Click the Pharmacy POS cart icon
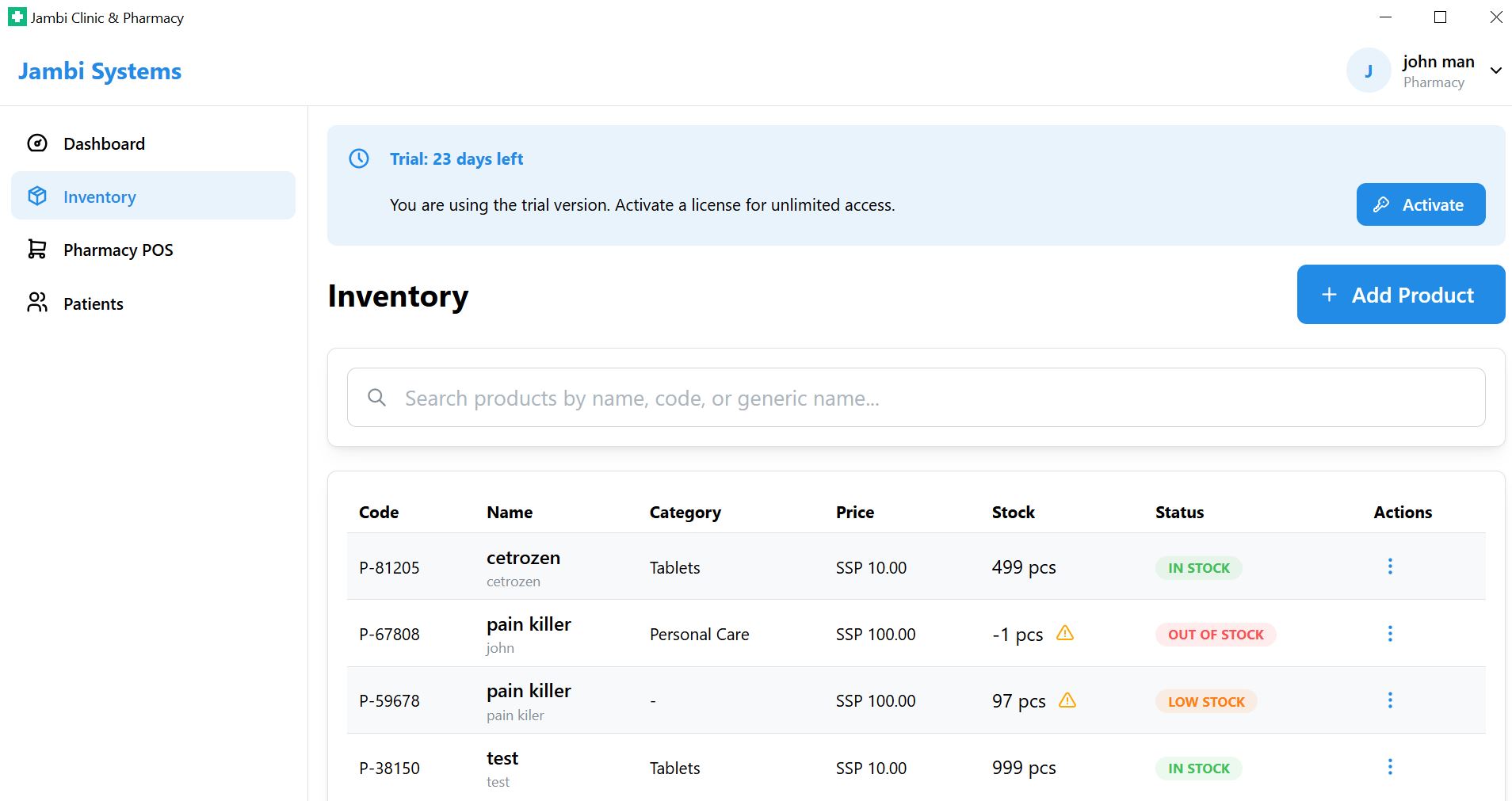The height and width of the screenshot is (801, 1512). point(37,250)
